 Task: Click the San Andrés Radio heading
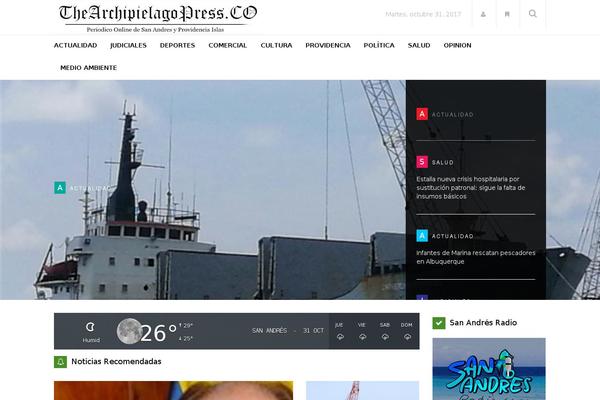click(483, 323)
